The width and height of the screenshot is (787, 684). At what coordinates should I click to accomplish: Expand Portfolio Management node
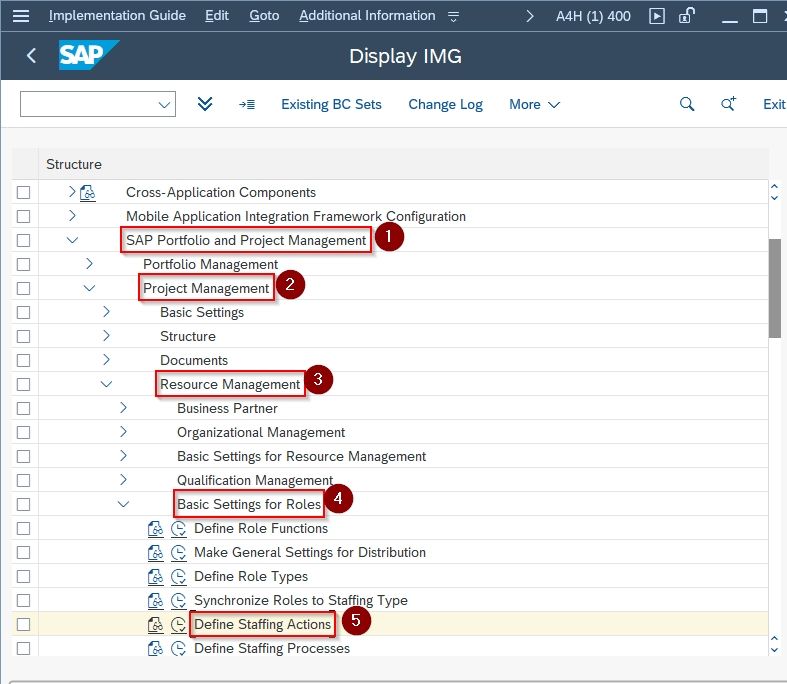pos(89,263)
